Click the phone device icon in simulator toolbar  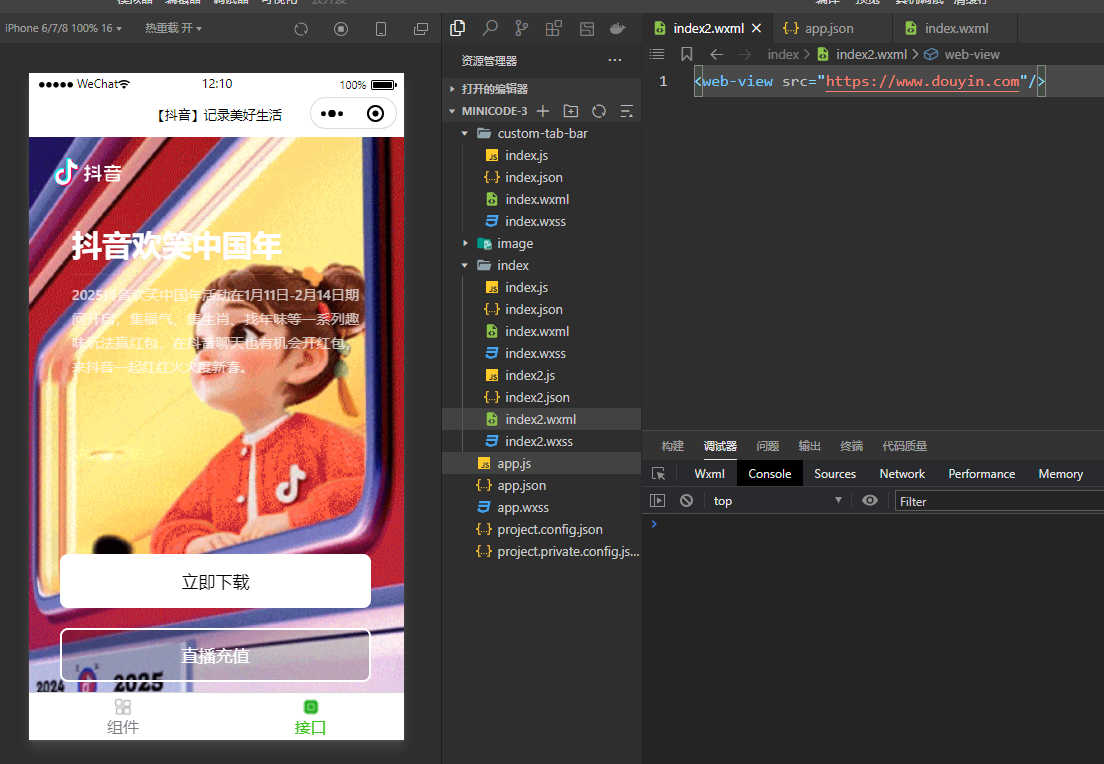tap(381, 29)
